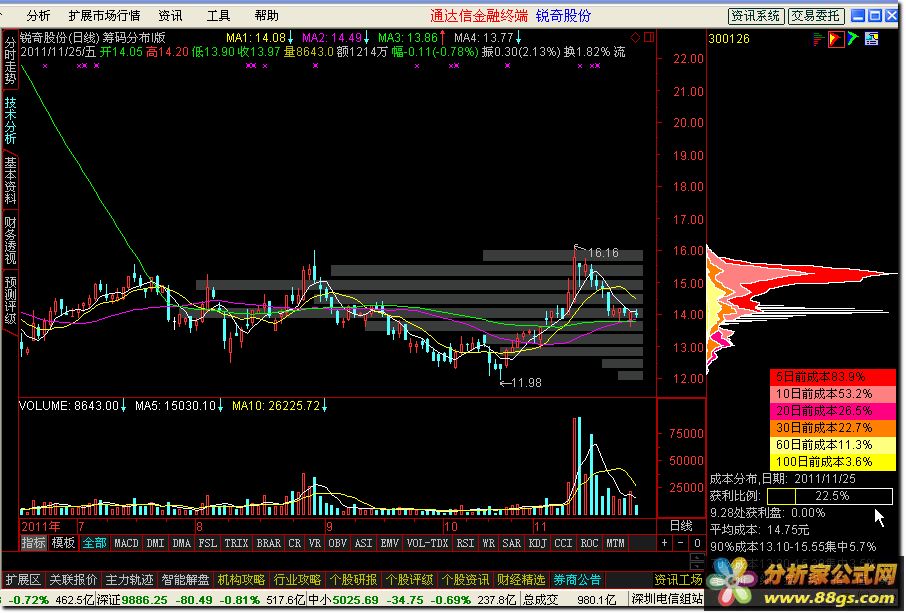Viewport: 906px width, 613px height.
Task: Click the plus button beside indicator tabs
Action: point(665,544)
